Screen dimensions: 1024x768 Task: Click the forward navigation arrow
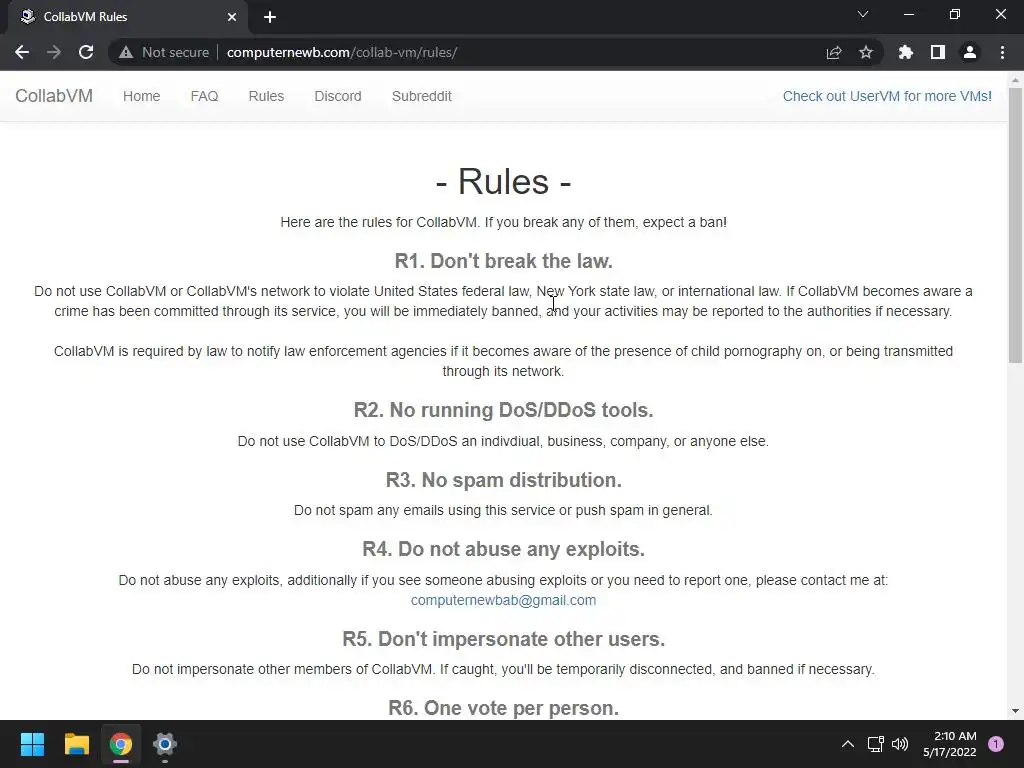[x=54, y=52]
